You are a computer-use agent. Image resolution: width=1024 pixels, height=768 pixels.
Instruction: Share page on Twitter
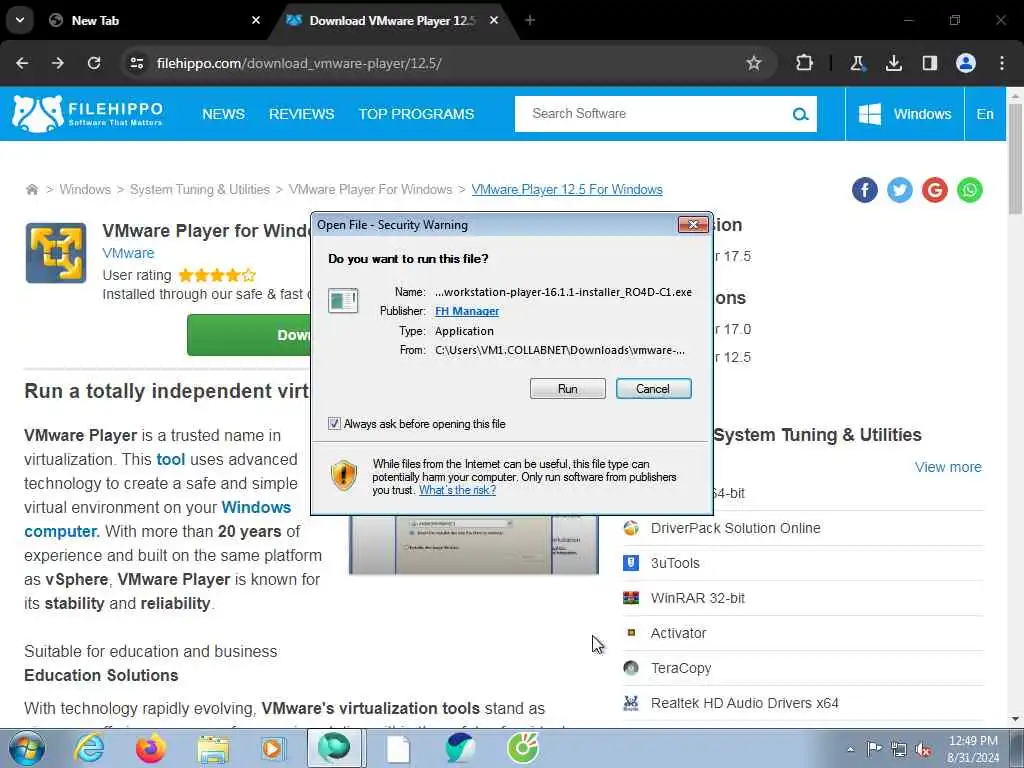900,190
